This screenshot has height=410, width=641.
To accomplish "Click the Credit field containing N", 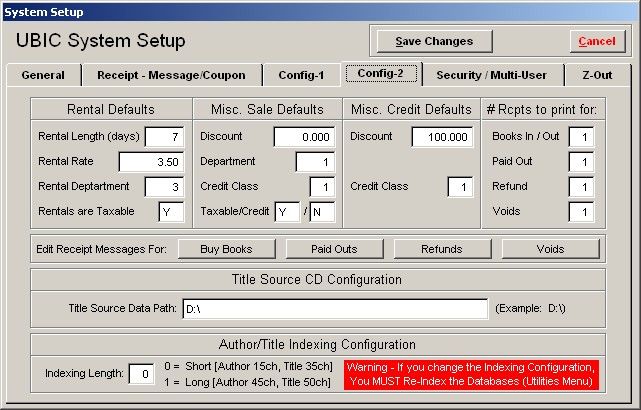I will click(322, 212).
